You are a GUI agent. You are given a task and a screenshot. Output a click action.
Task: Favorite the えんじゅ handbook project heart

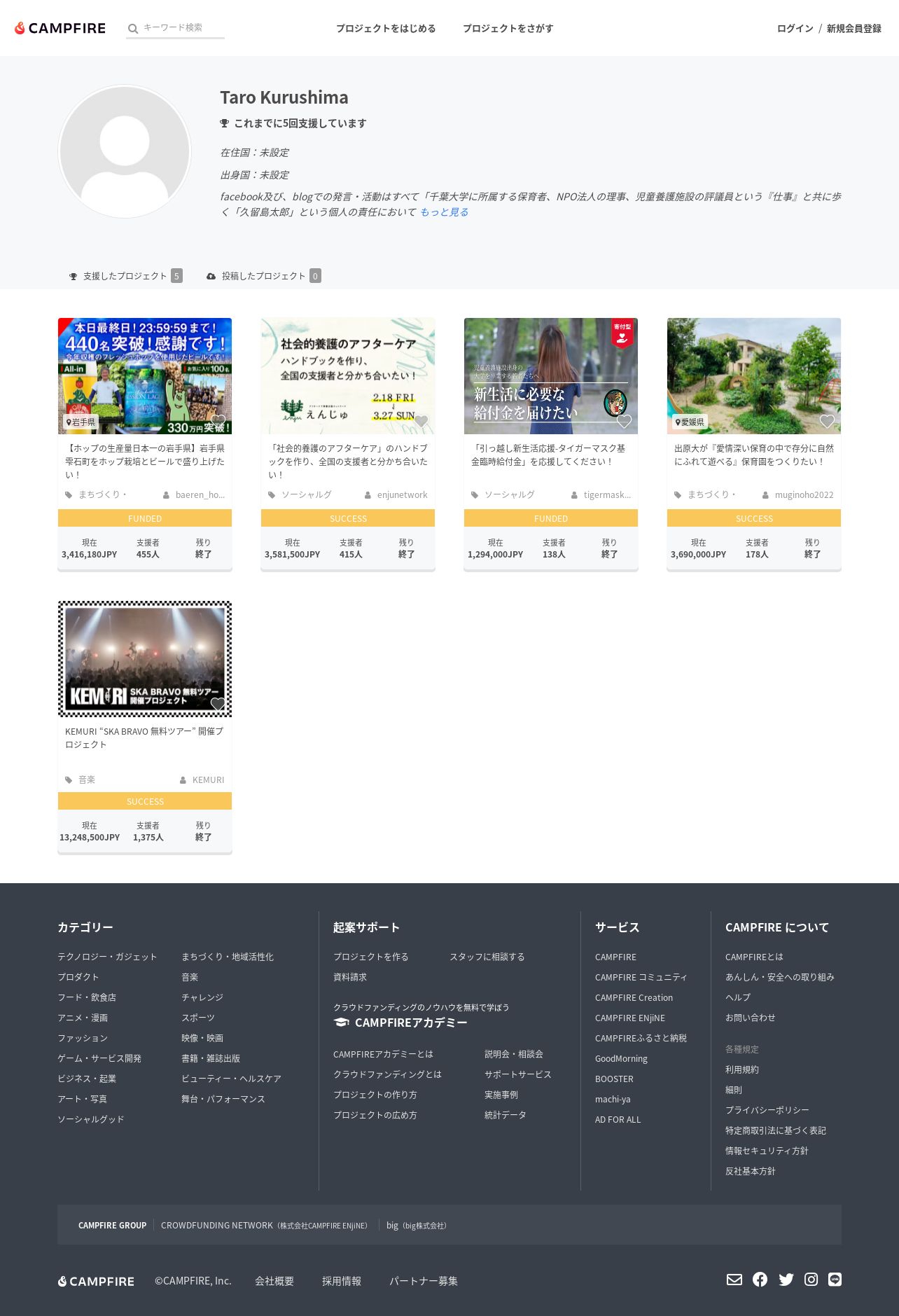point(421,422)
